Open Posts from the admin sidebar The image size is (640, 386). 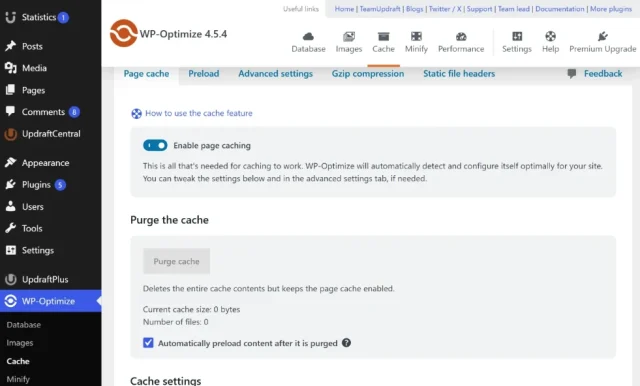32,46
